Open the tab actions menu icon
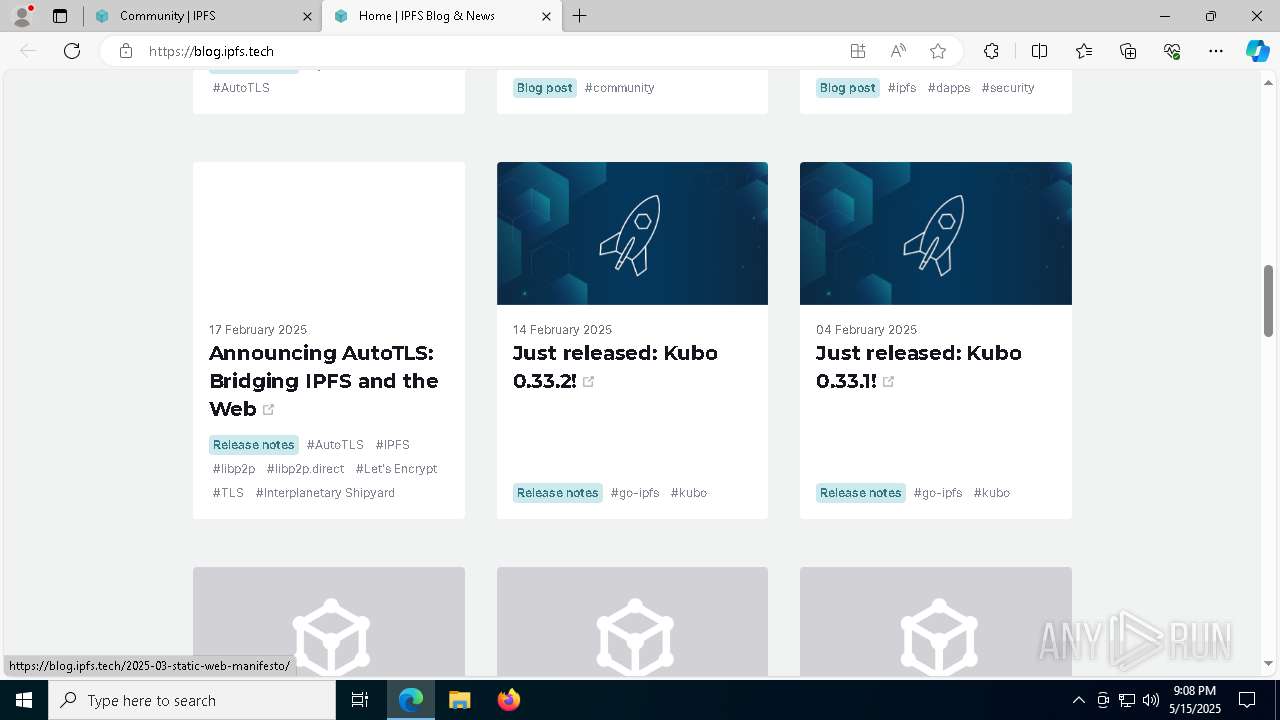Screen dimensions: 1280x720 click(x=60, y=16)
